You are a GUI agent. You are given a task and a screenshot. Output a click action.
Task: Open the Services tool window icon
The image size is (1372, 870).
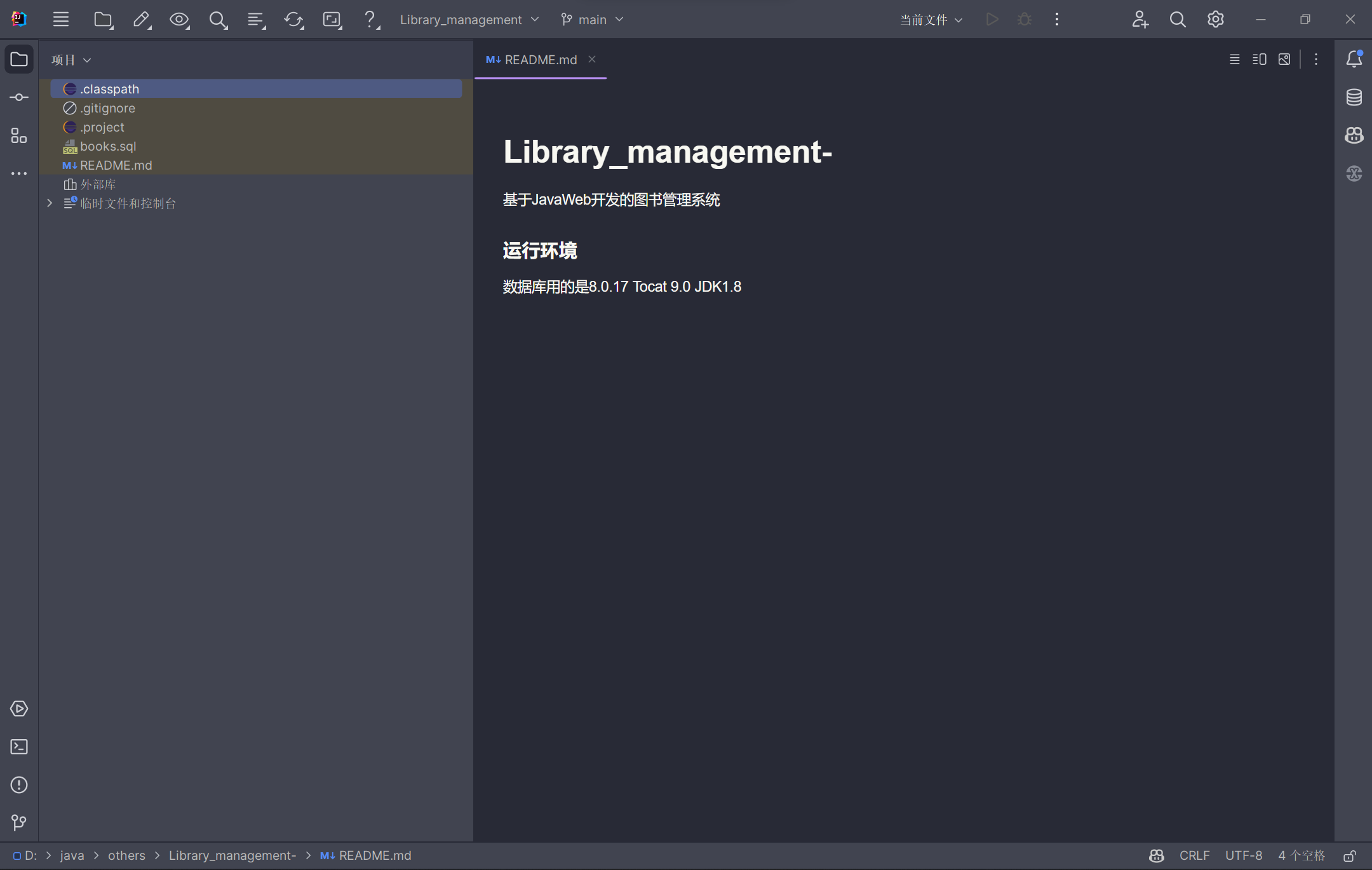click(19, 709)
